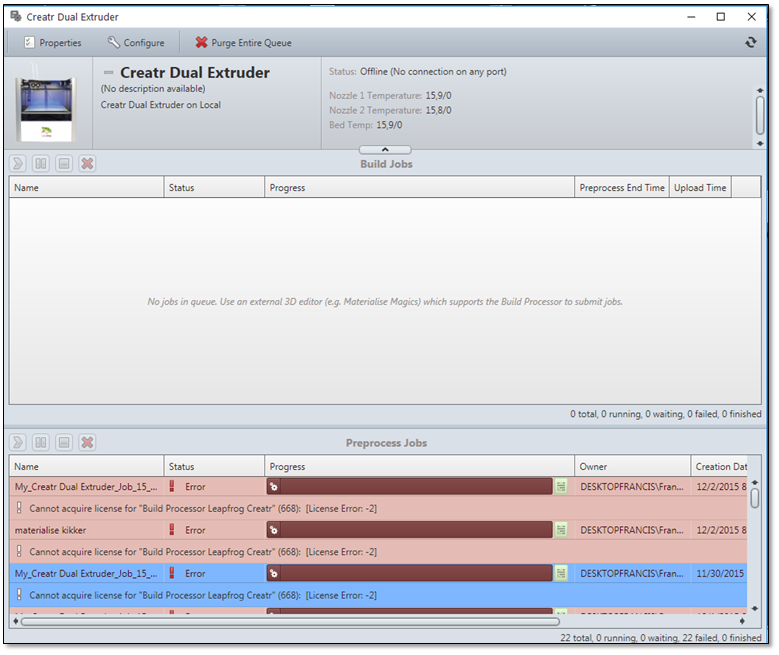The height and width of the screenshot is (655, 779).
Task: Click the Creation Date column header
Action: (x=719, y=466)
